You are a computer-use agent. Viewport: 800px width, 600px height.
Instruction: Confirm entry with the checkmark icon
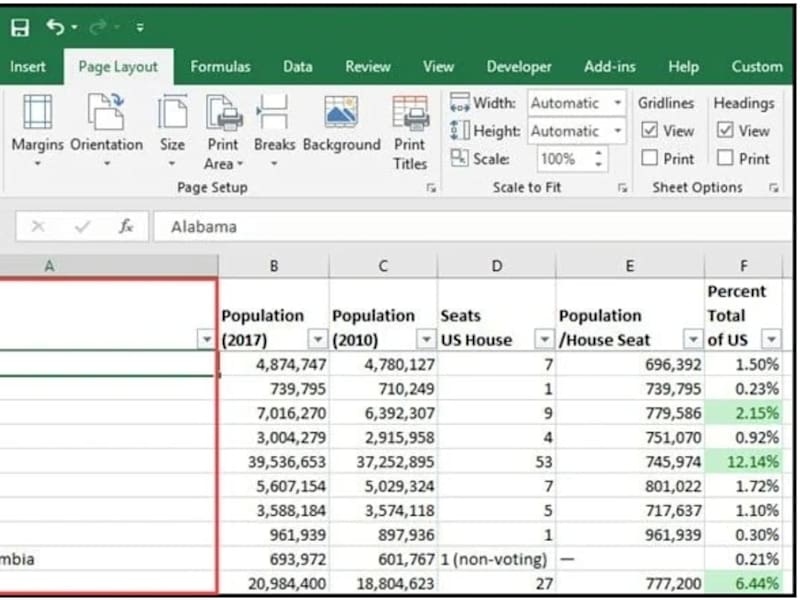click(82, 226)
